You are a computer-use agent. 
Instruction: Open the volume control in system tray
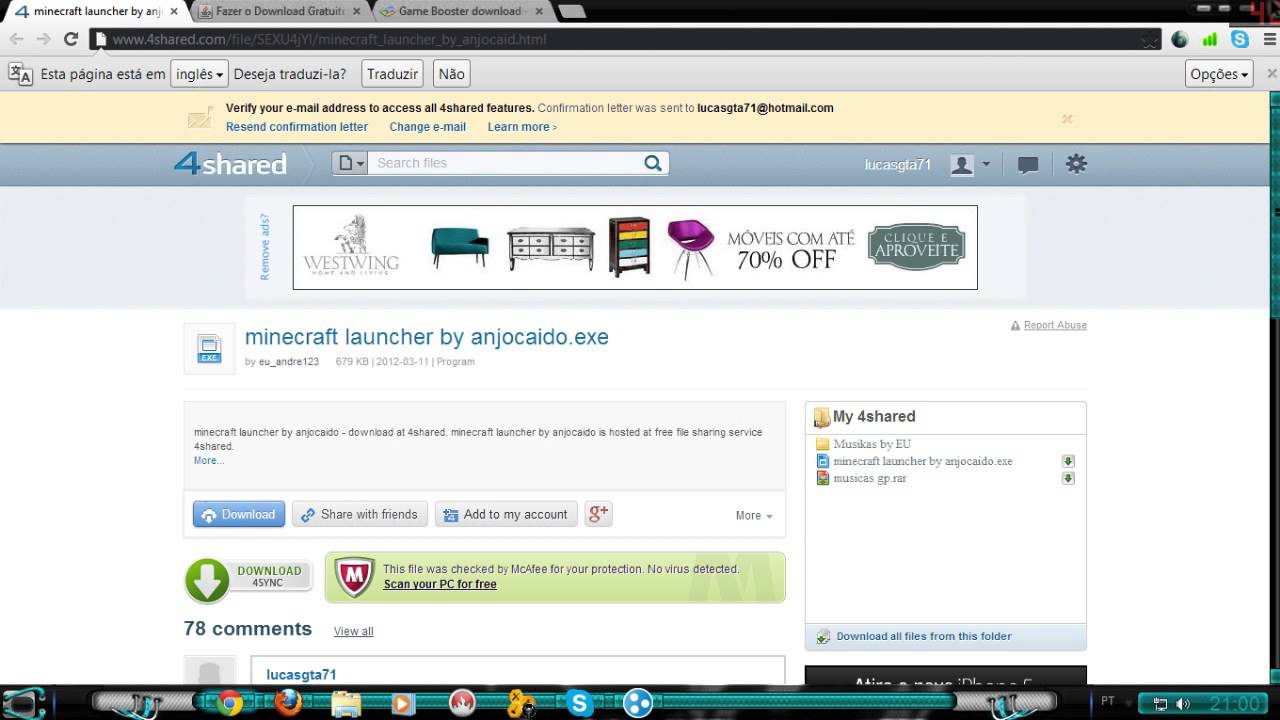point(1183,703)
